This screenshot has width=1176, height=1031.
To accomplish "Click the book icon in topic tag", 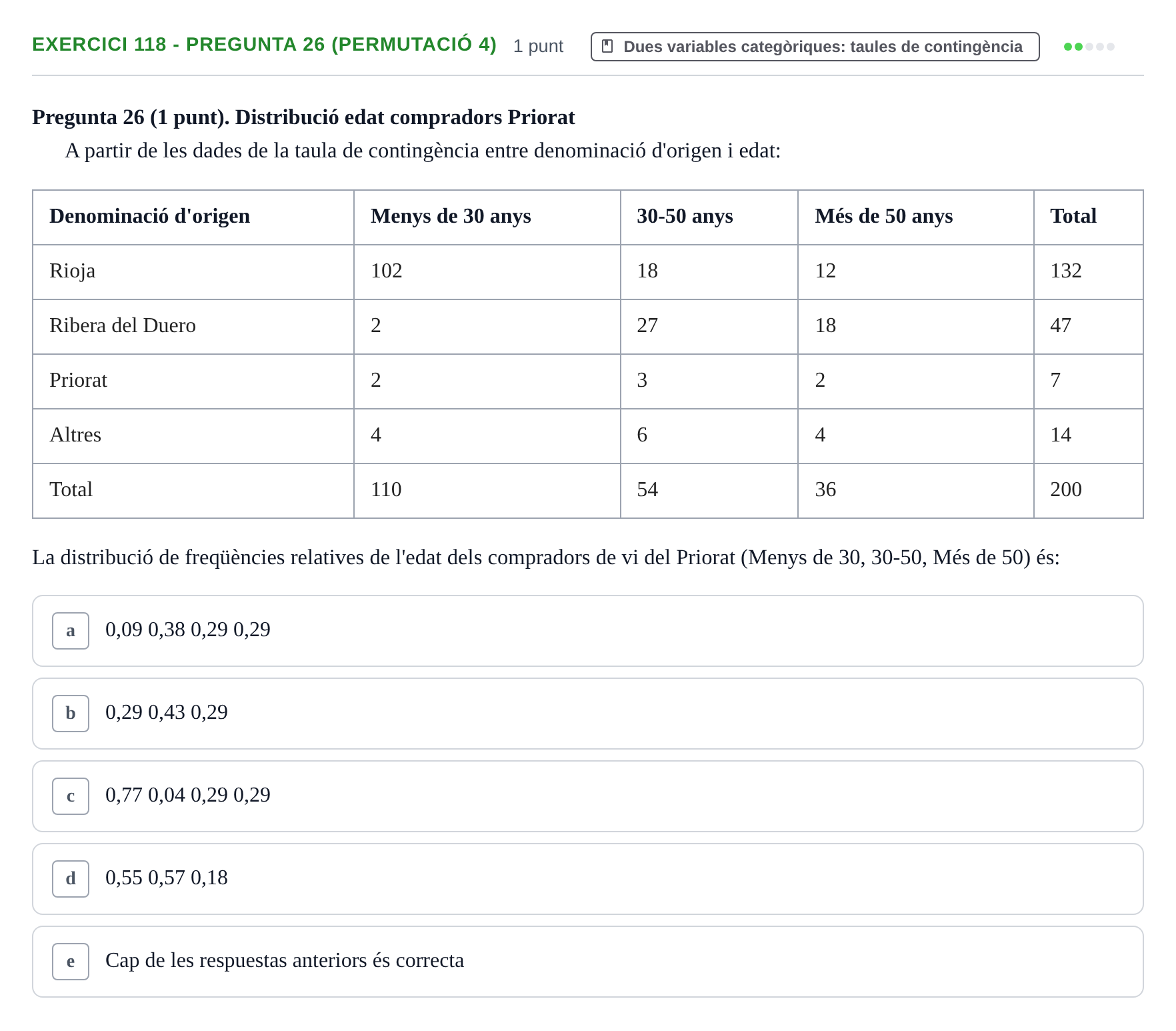I will pyautogui.click(x=607, y=47).
